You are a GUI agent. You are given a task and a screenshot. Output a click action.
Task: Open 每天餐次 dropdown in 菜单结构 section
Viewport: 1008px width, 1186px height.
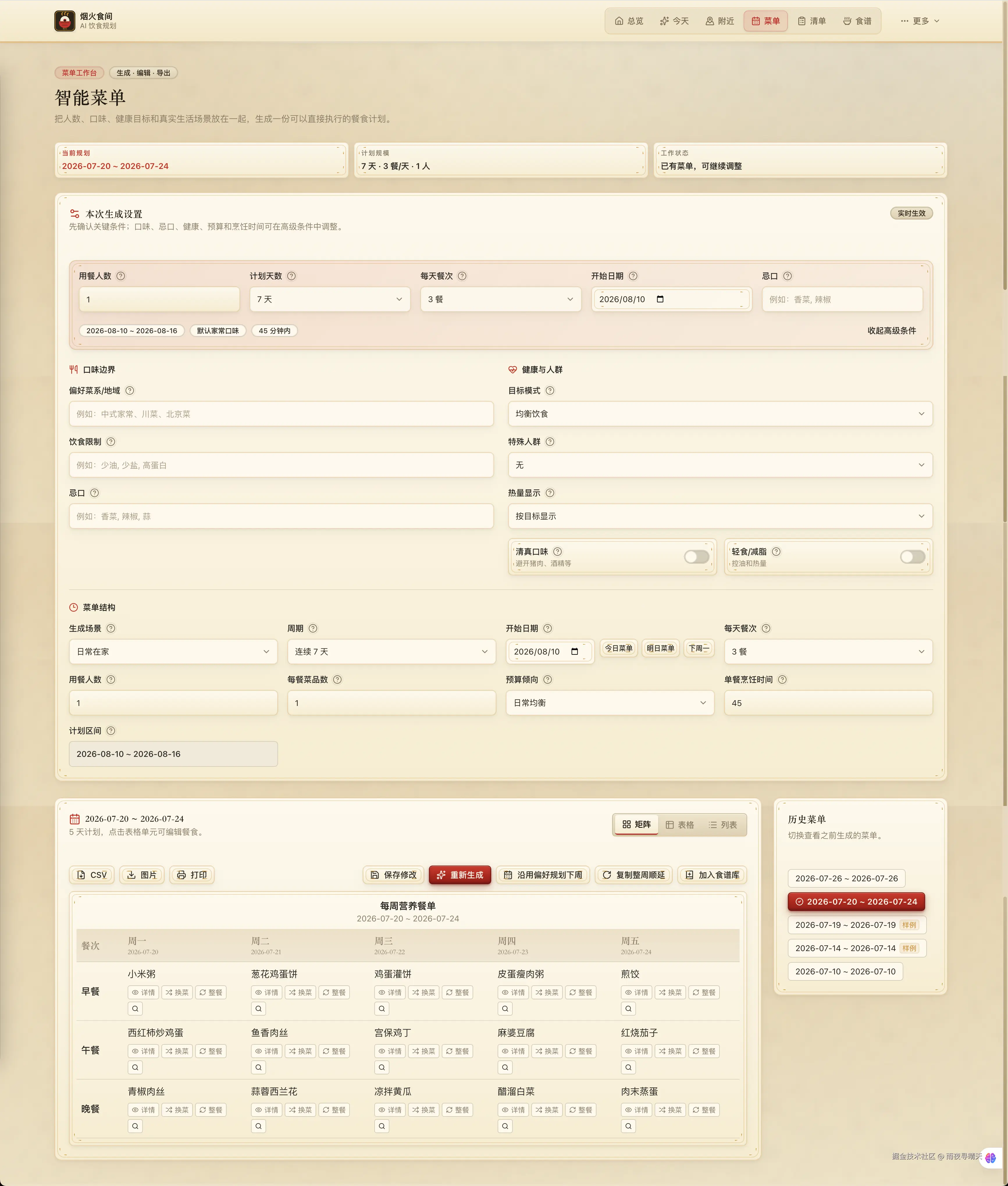coord(828,652)
